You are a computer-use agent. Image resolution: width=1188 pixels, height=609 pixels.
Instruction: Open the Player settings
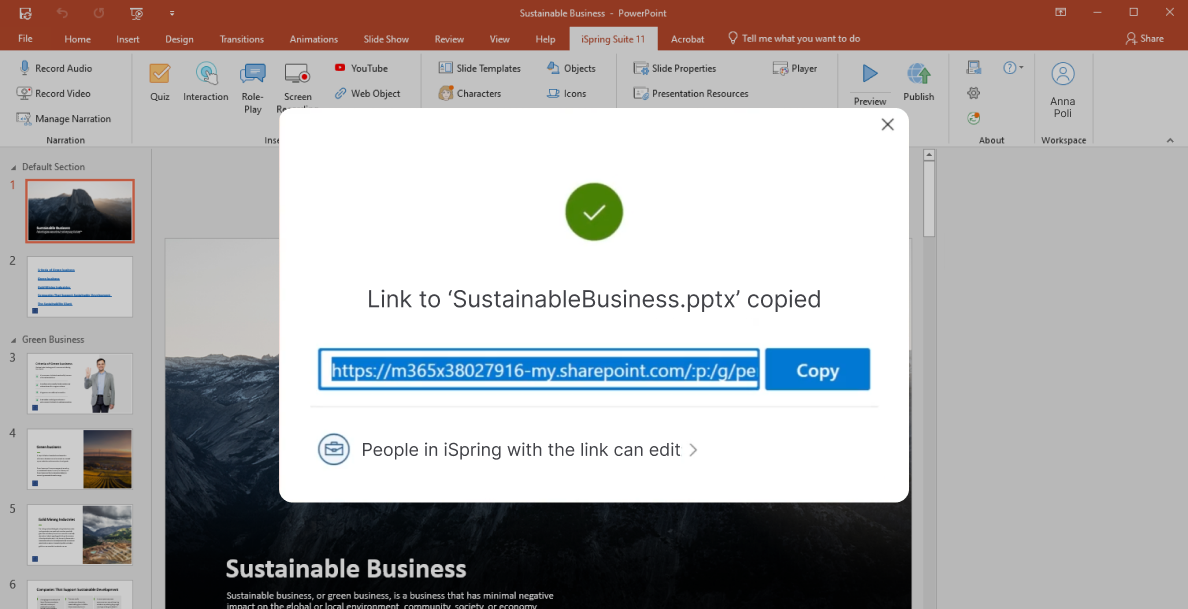point(795,68)
